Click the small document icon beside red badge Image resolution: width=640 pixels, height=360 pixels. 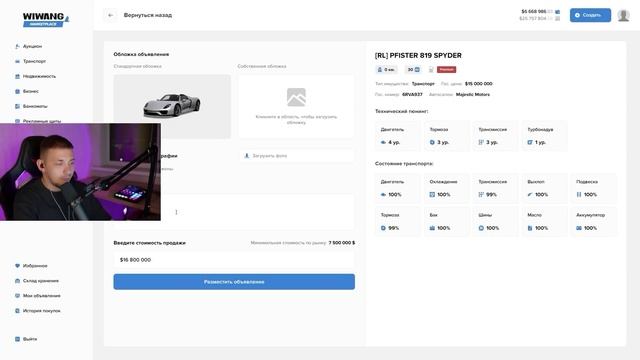431,70
